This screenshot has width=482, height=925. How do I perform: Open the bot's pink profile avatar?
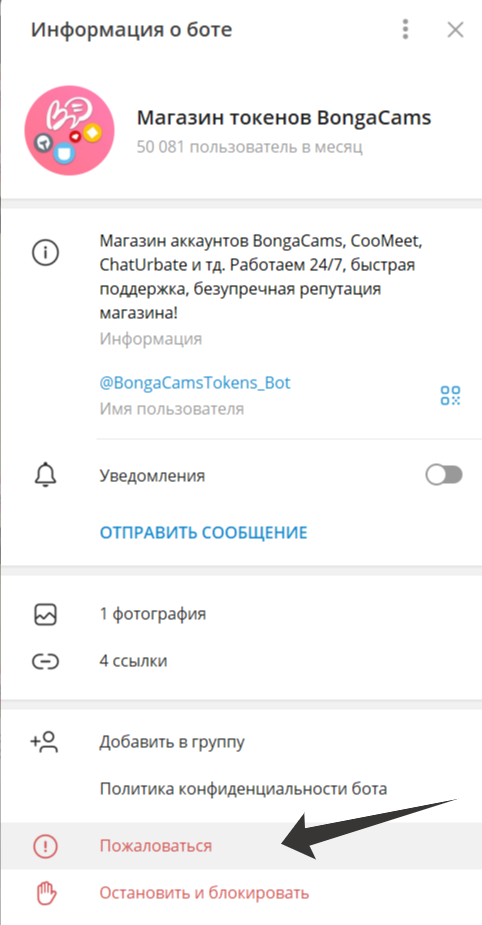pos(69,130)
